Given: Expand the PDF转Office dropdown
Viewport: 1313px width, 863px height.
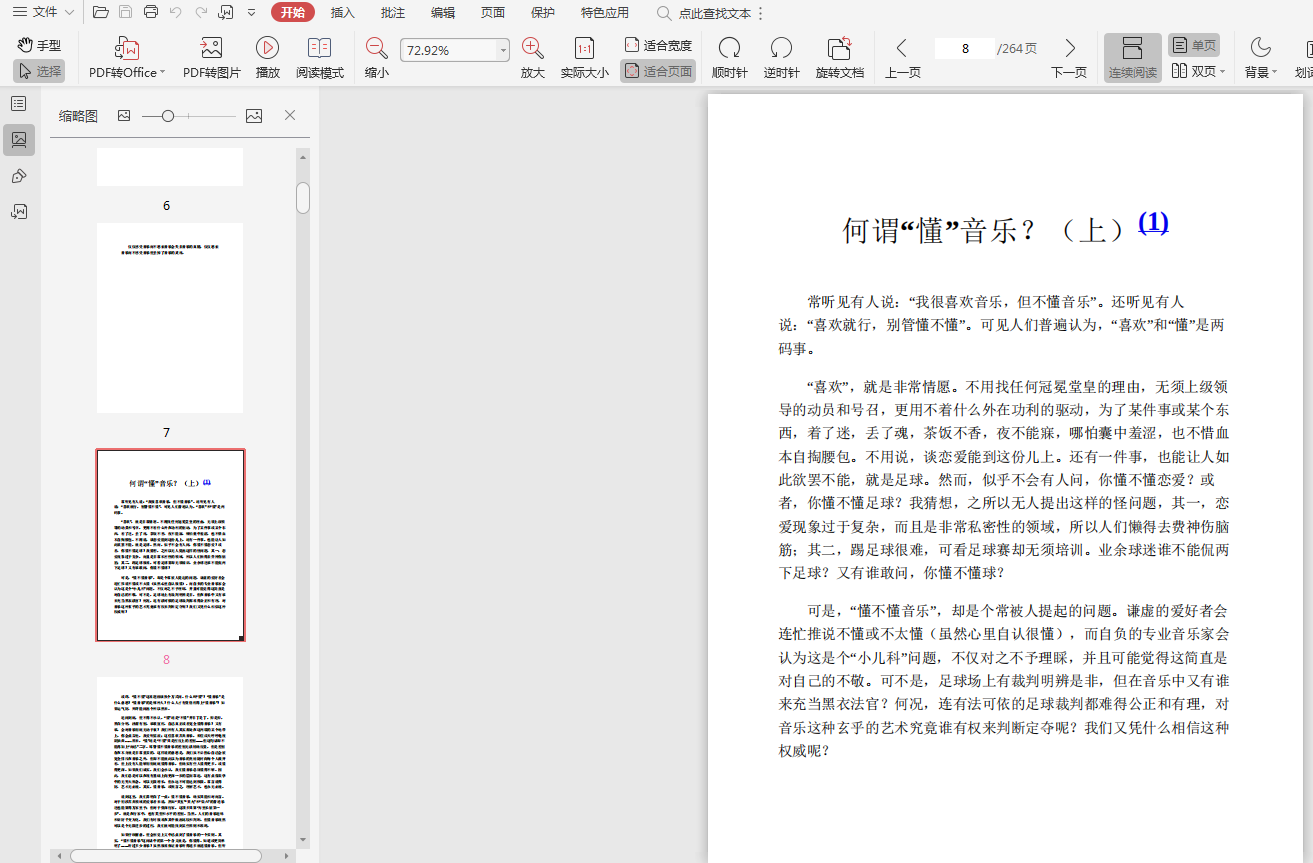Looking at the screenshot, I should pyautogui.click(x=162, y=73).
